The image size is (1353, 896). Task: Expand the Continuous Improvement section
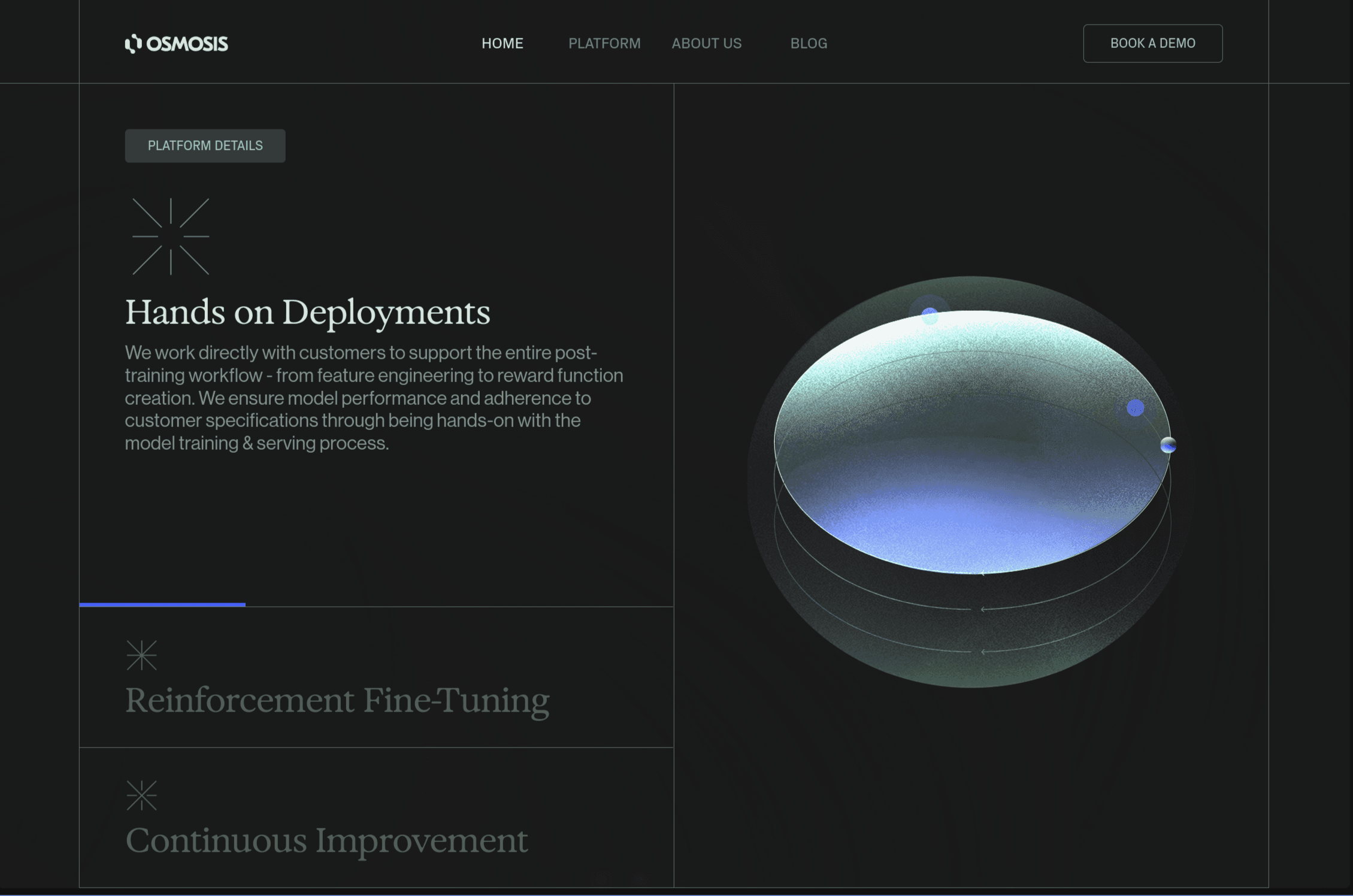click(x=326, y=840)
